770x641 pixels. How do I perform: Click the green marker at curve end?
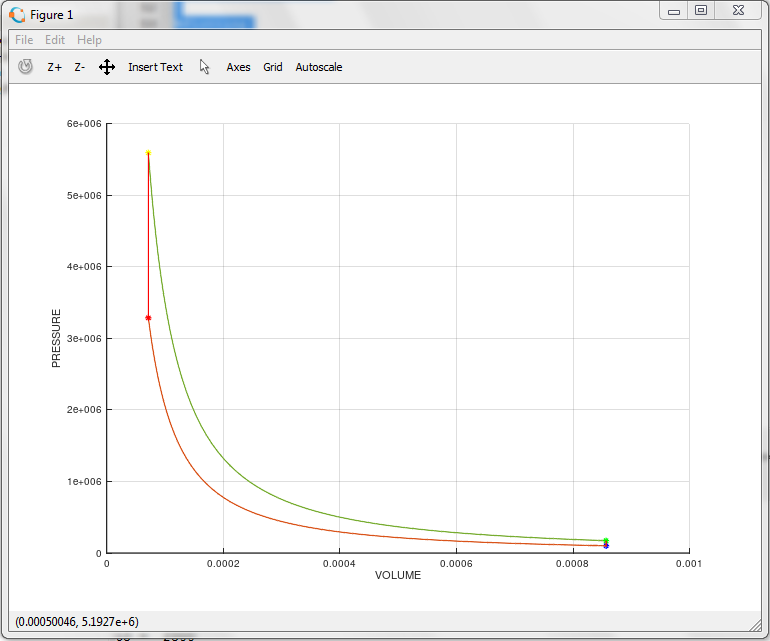(606, 540)
